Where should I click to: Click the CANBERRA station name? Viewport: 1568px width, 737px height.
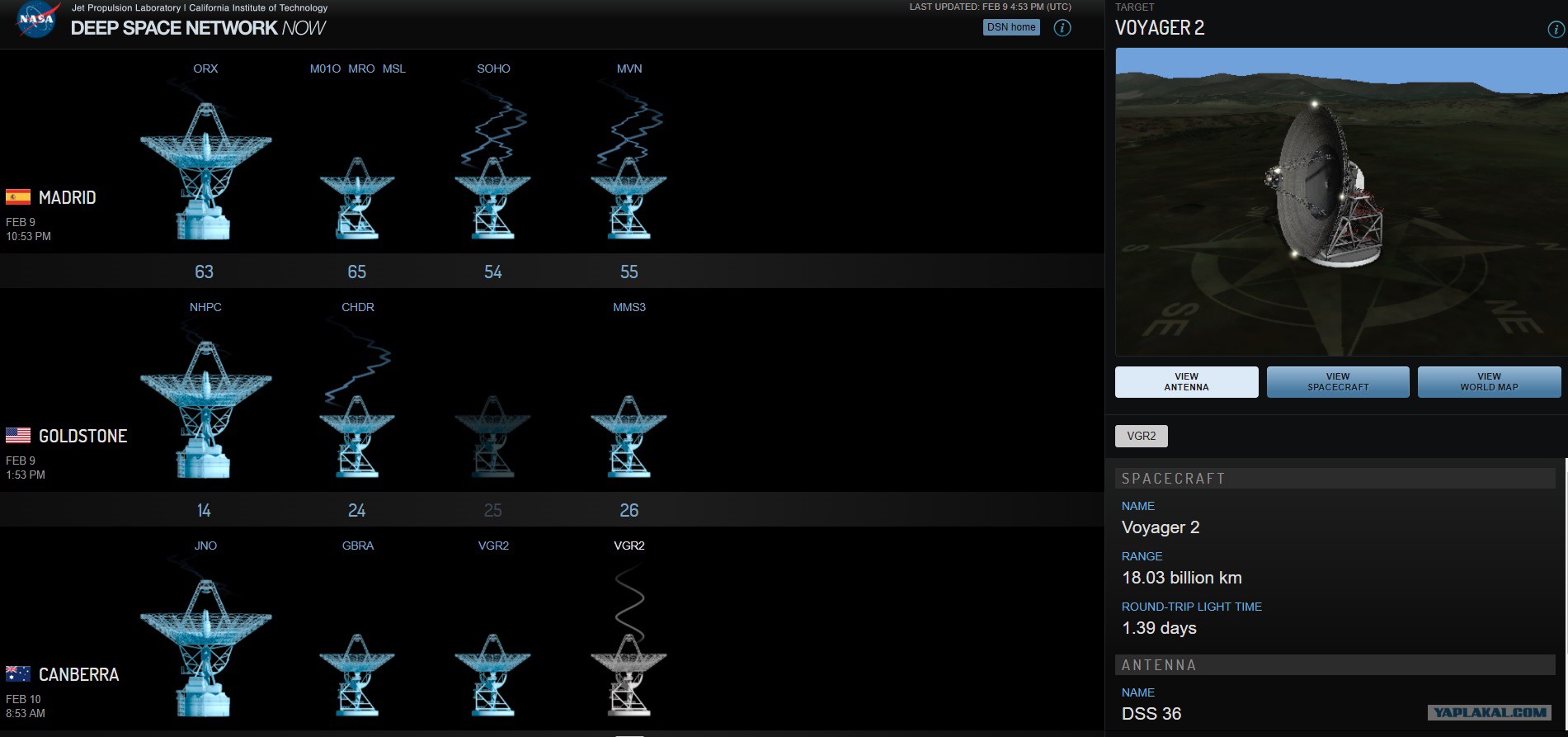pyautogui.click(x=79, y=674)
